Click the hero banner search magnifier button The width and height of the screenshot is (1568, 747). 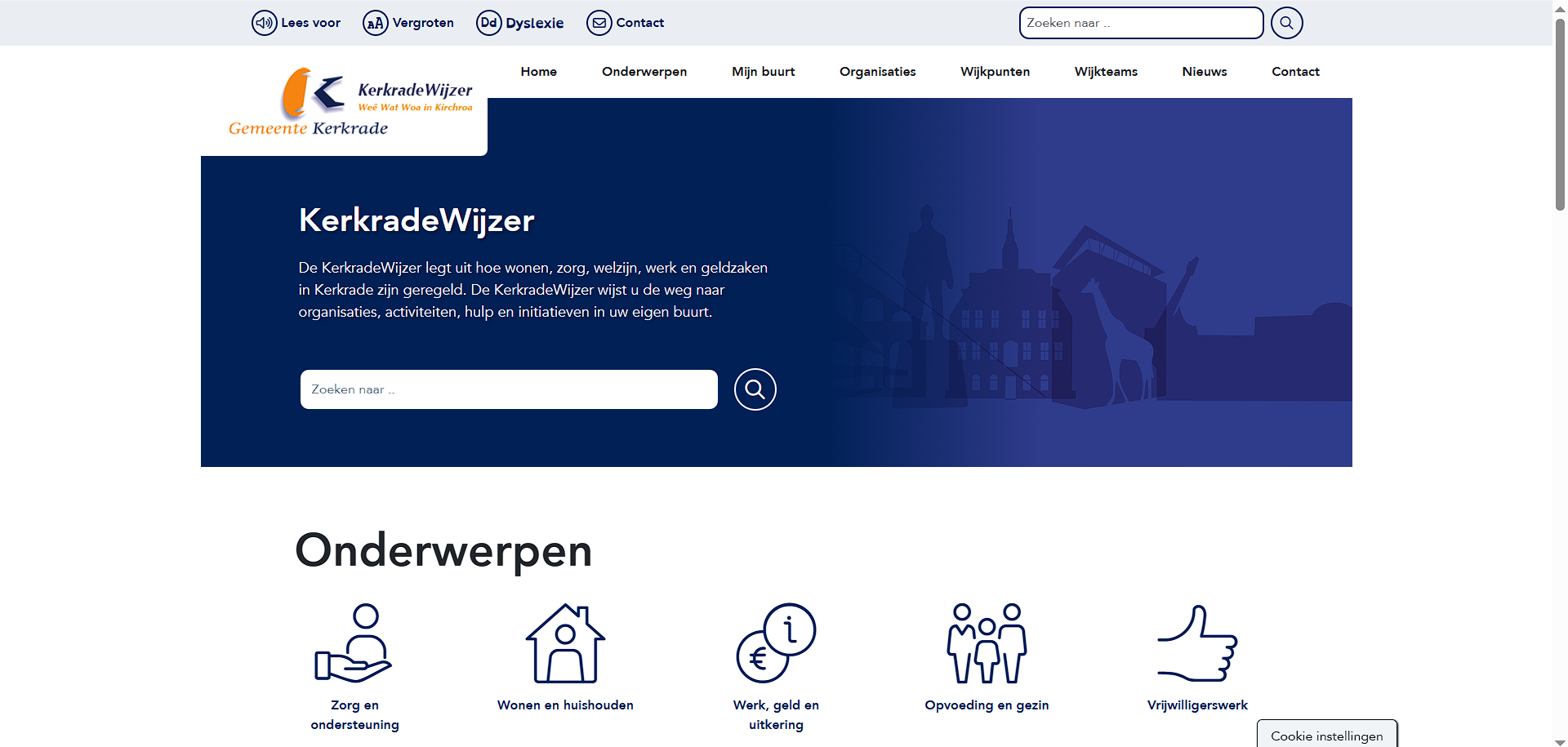coord(755,389)
